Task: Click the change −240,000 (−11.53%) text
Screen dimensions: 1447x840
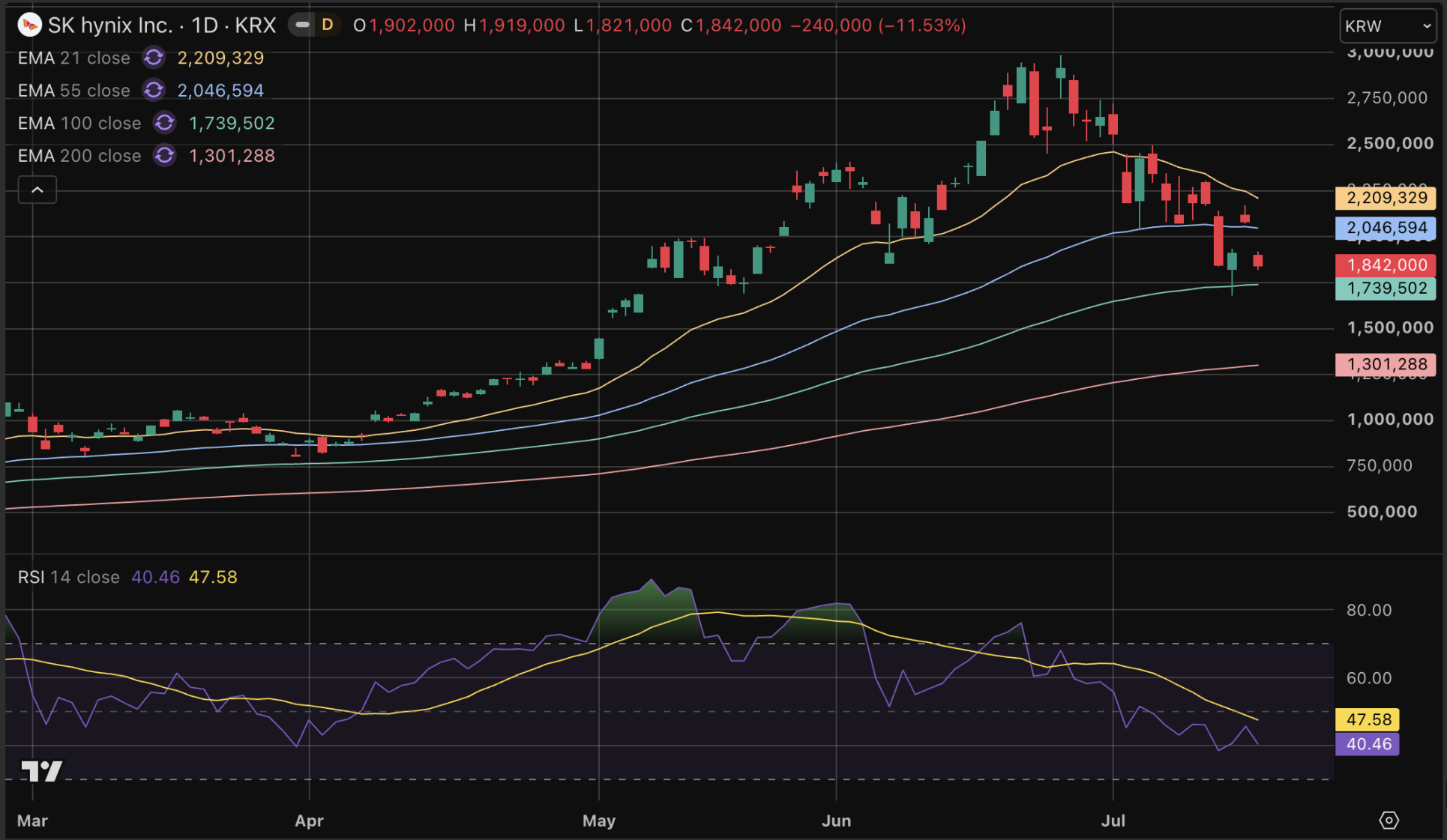Action: 879,25
